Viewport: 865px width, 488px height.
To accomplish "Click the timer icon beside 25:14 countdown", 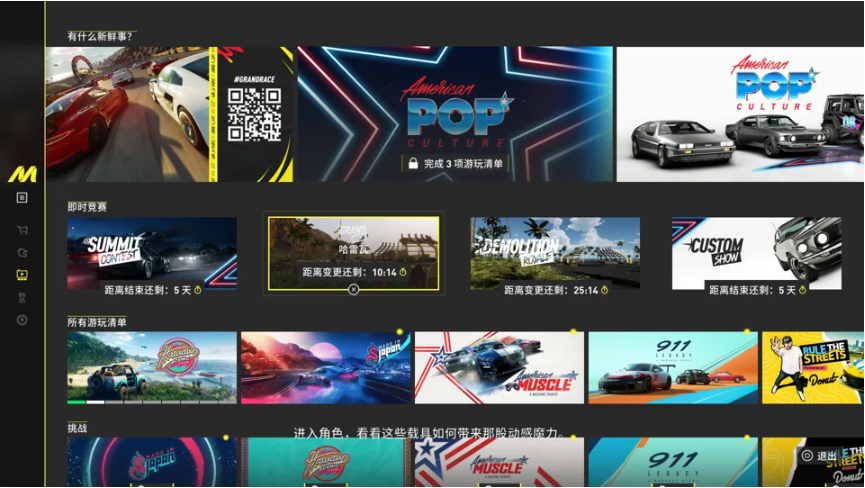I will [605, 290].
